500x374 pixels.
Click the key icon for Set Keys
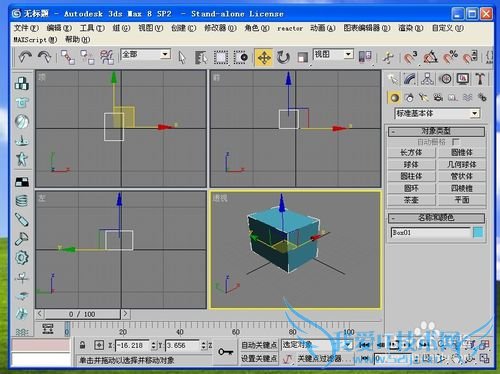pos(225,351)
